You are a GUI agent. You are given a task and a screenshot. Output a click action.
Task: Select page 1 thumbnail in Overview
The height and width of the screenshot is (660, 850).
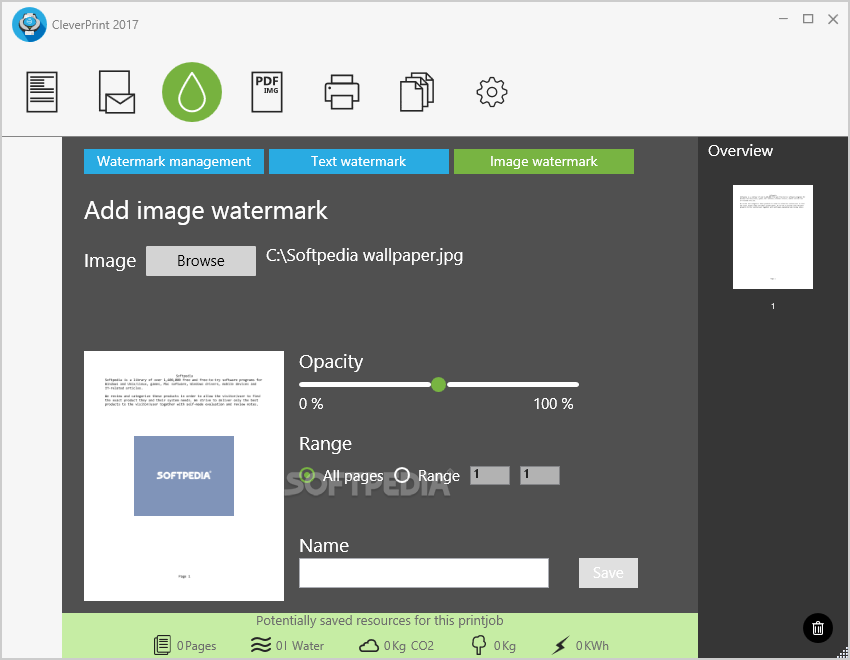[773, 237]
